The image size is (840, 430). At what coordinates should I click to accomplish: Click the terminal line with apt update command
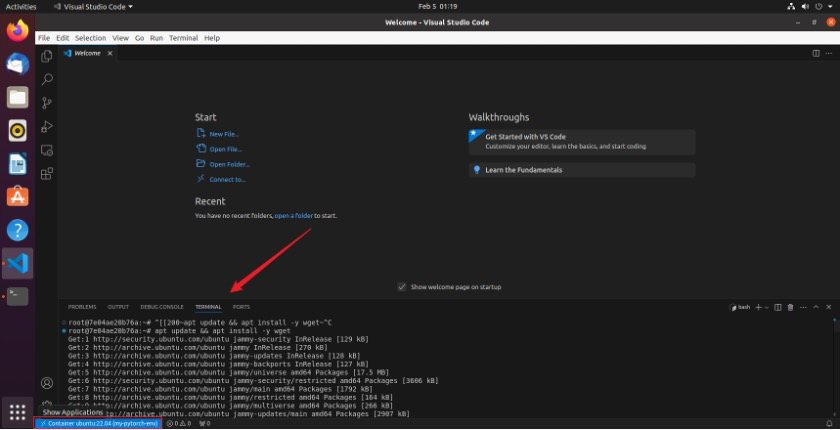coord(179,331)
